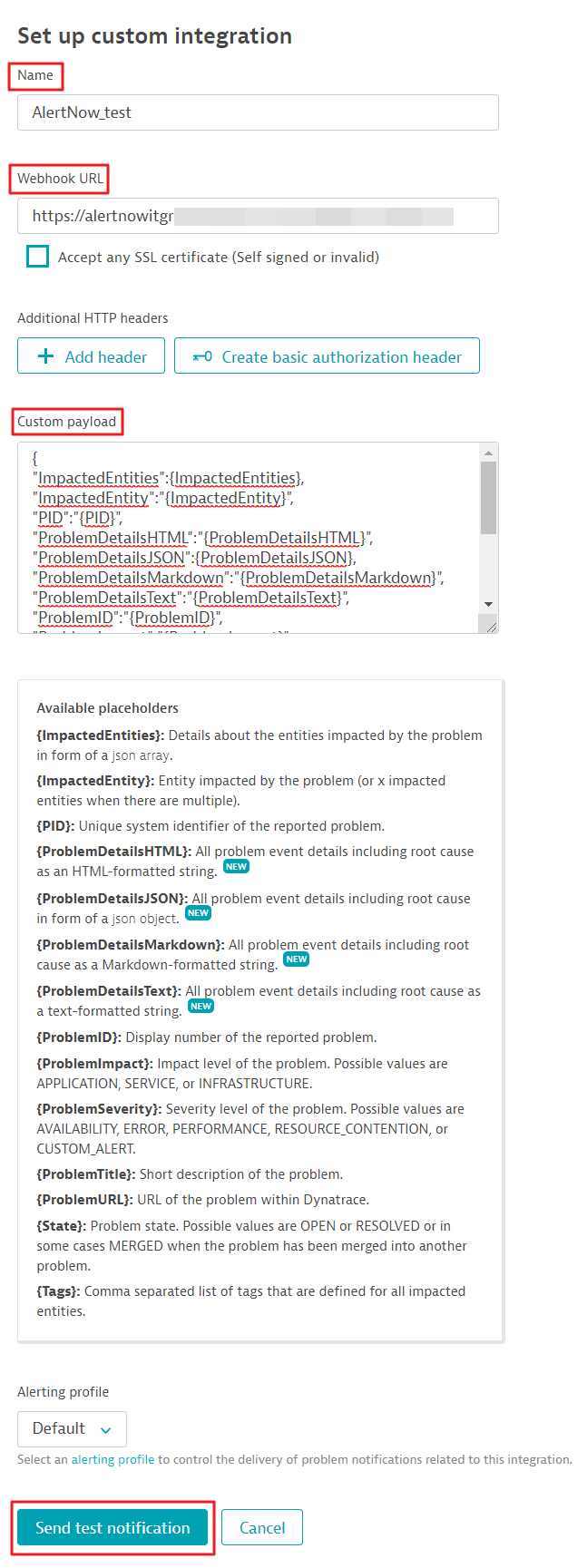
Task: Click the key icon for basic authorization
Action: (202, 356)
